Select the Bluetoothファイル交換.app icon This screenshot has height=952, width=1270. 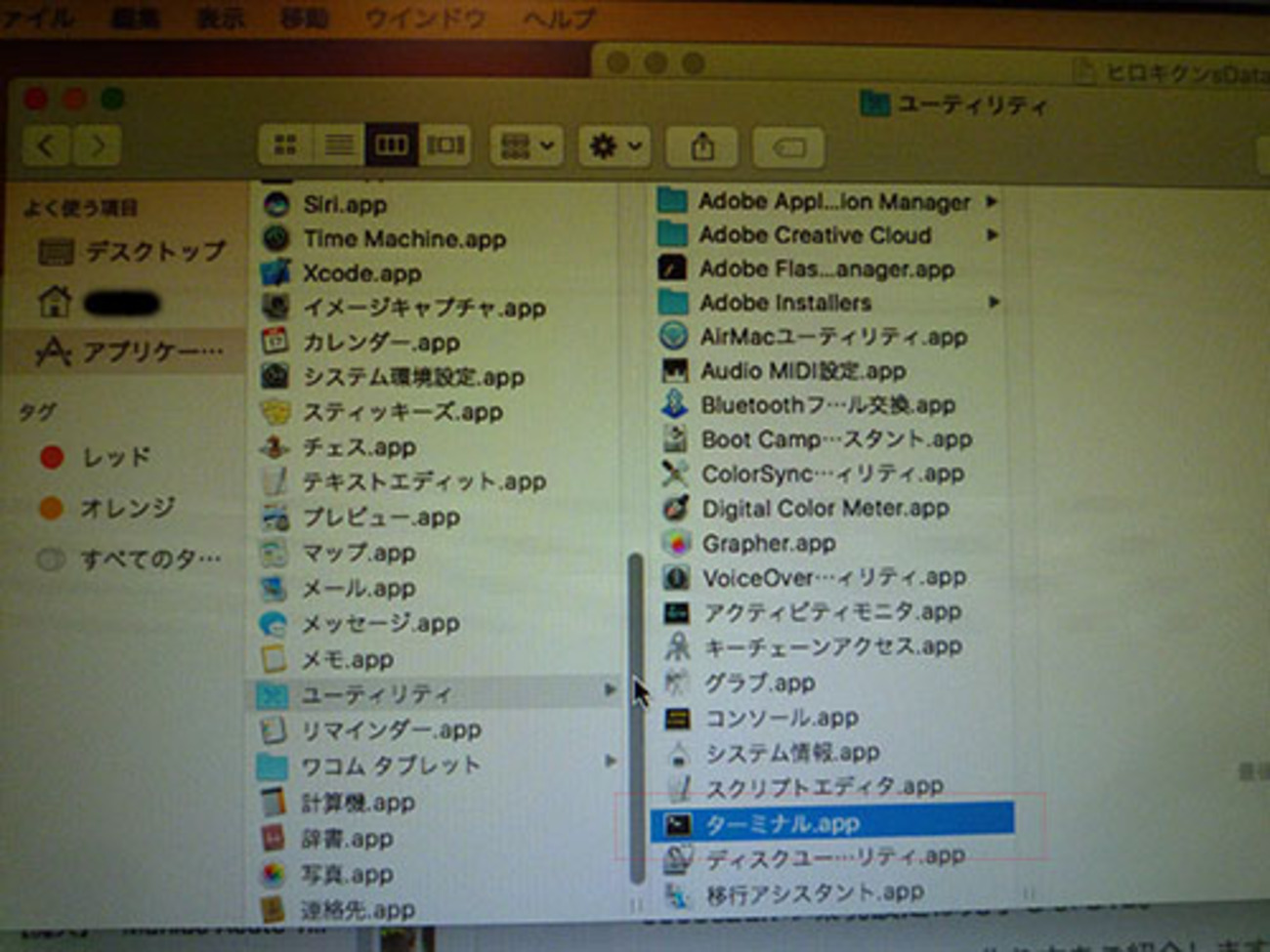tap(674, 405)
